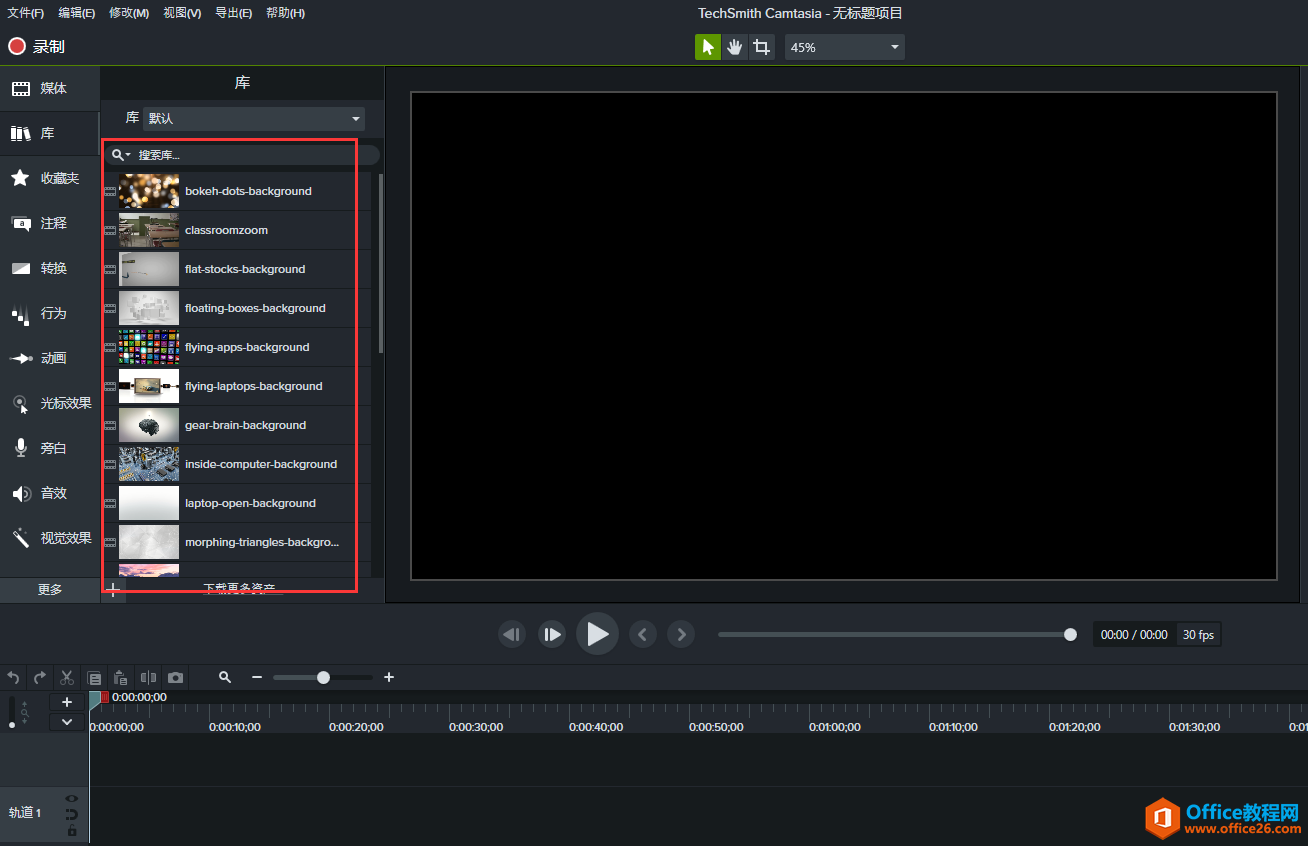1308x846 pixels.
Task: Copy selection in timeline toolbar
Action: click(x=94, y=677)
